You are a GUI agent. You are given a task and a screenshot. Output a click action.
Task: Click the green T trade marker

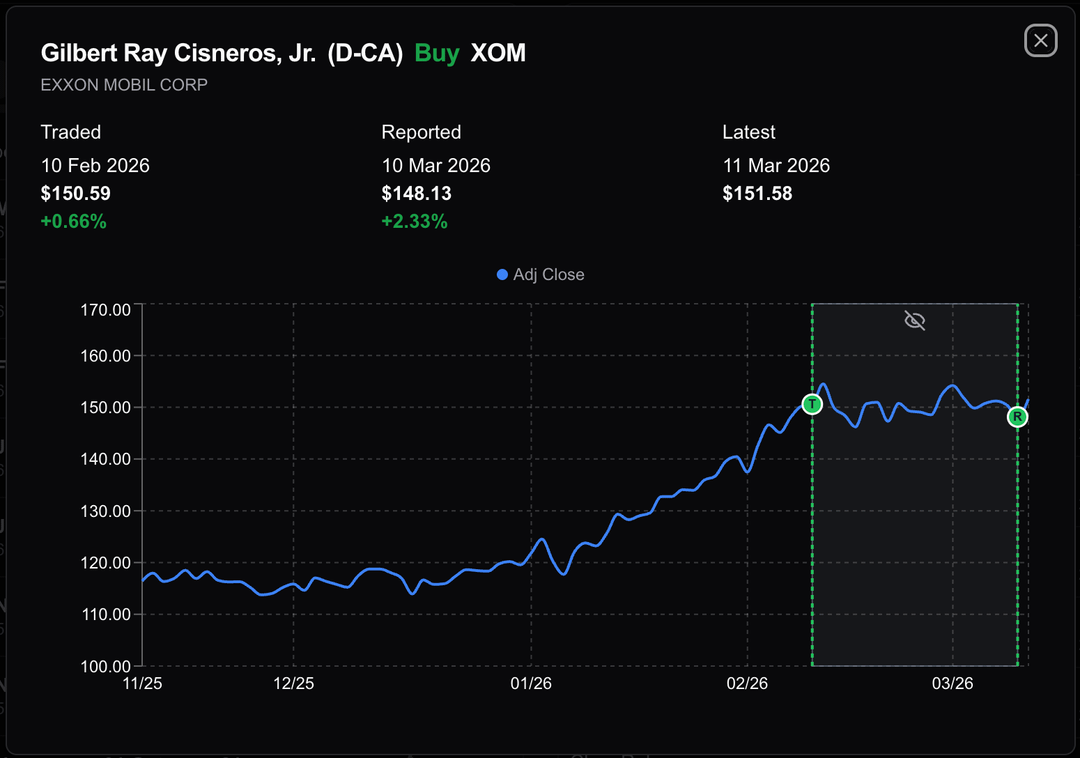click(x=812, y=404)
